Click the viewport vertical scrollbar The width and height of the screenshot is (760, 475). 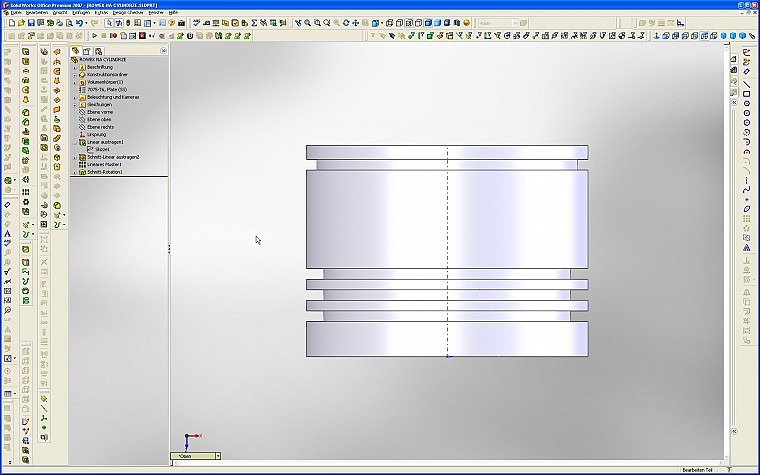tap(727, 251)
